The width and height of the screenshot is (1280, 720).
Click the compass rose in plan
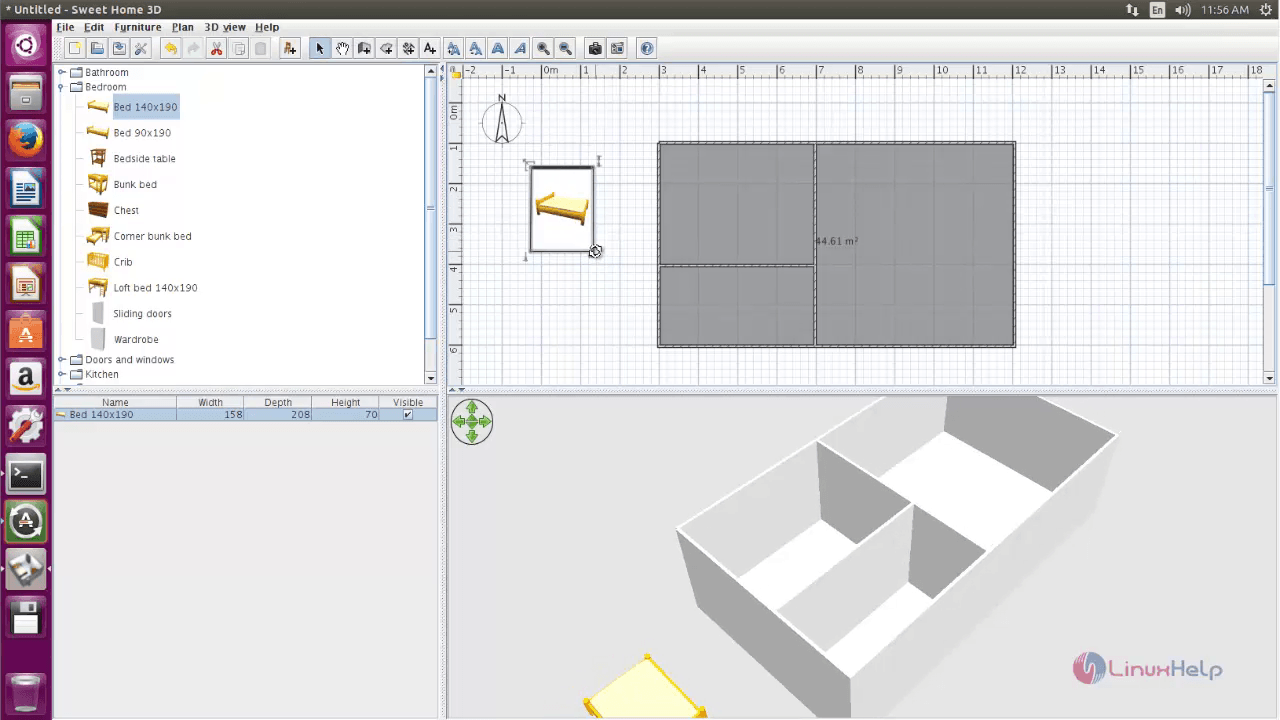502,120
